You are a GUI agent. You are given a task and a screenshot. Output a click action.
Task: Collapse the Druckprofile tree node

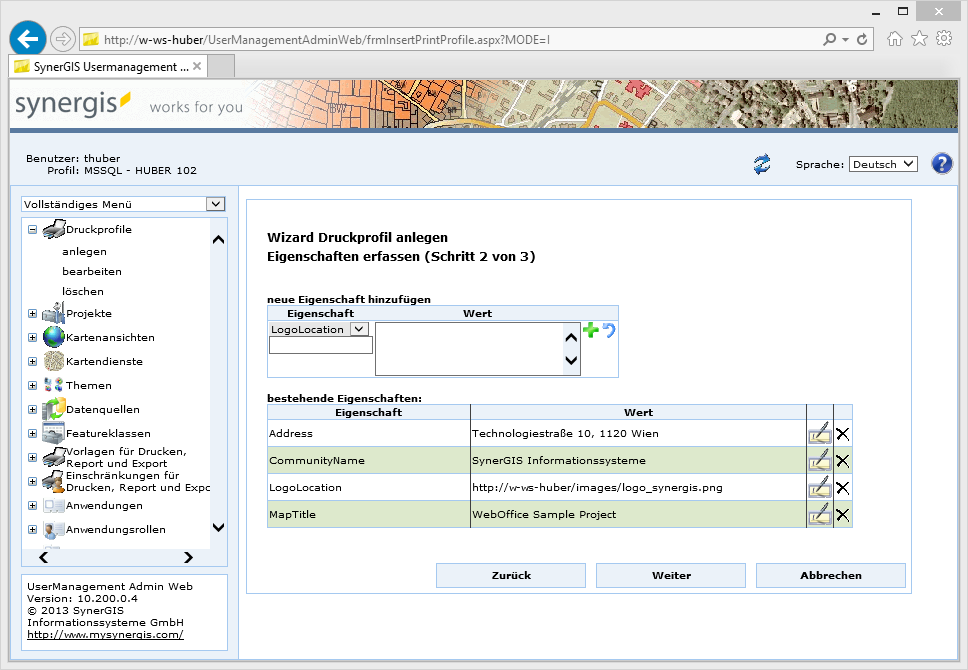[33, 229]
